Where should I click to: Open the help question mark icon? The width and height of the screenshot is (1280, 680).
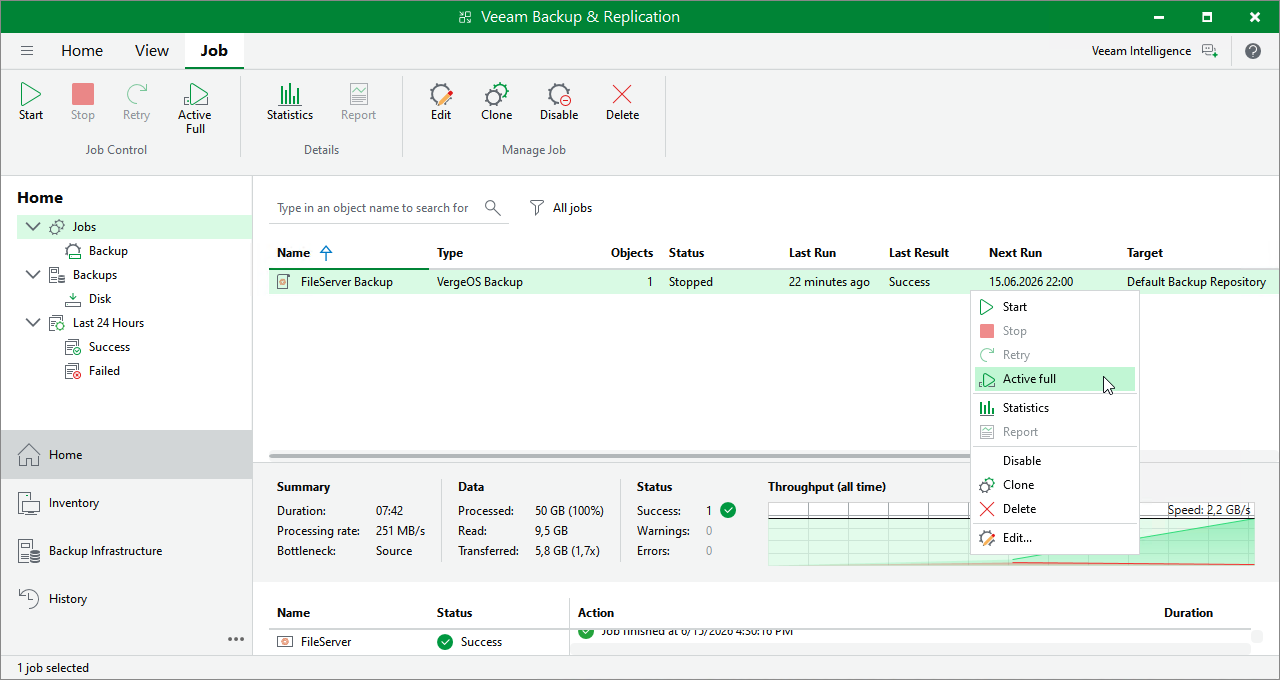coord(1253,51)
